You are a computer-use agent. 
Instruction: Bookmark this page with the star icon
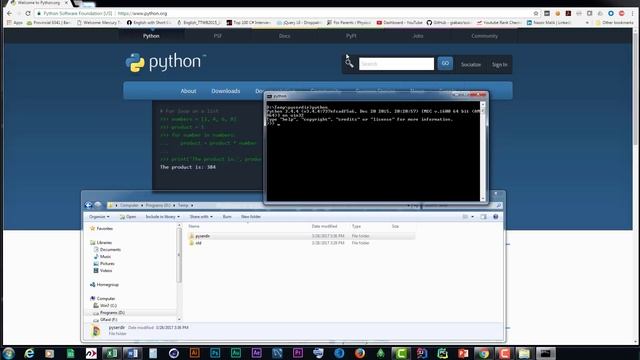point(536,13)
